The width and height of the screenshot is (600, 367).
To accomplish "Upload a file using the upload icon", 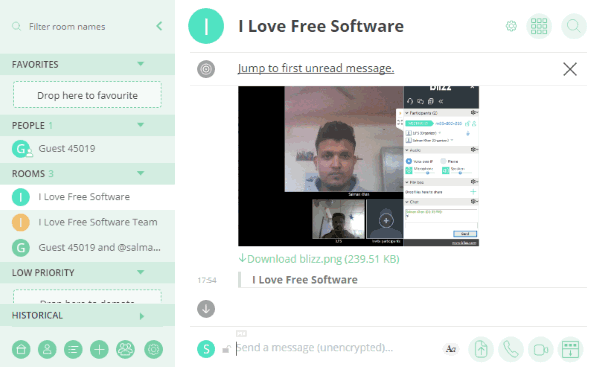I will (481, 349).
